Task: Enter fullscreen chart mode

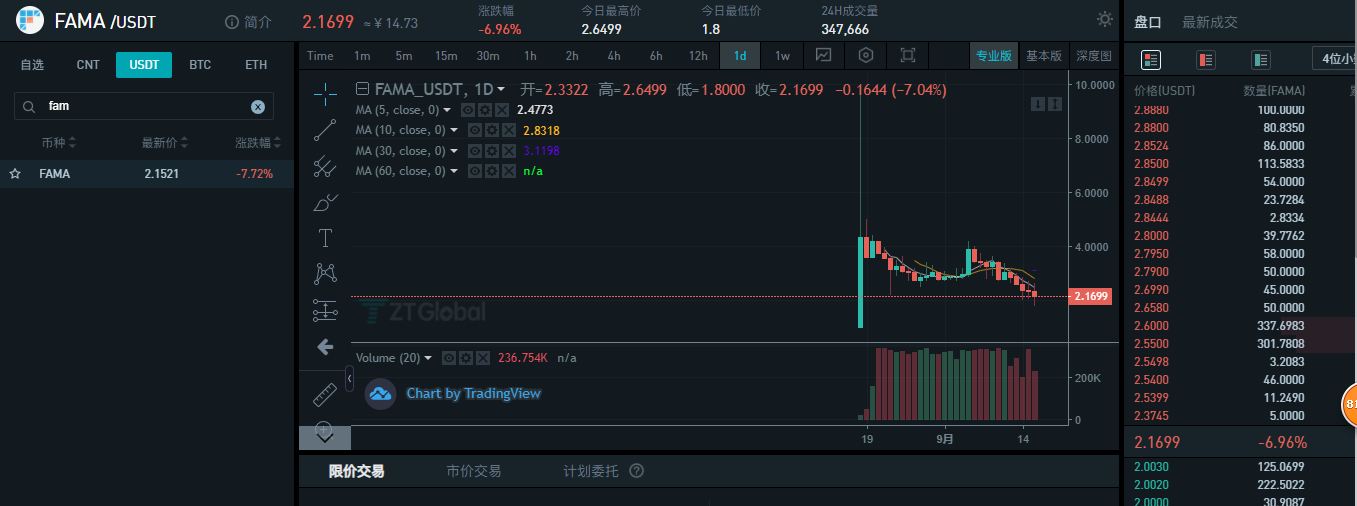Action: [x=908, y=56]
